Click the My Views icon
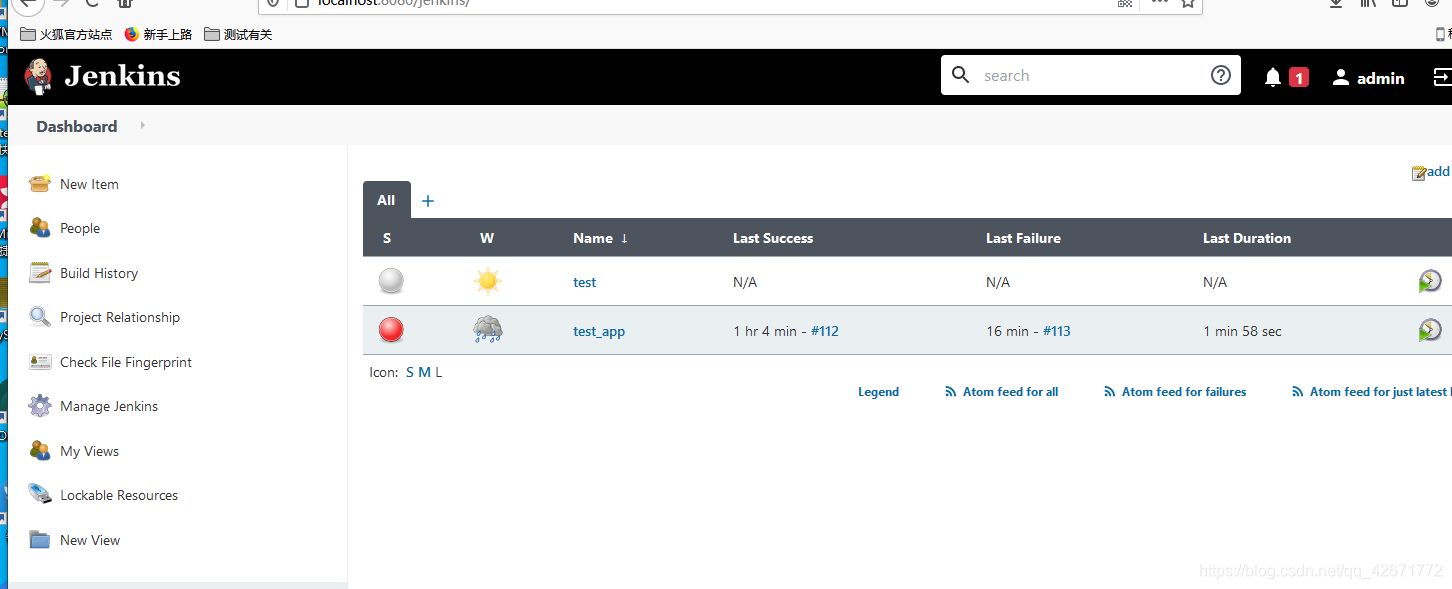Screen dimensions: 1452x589 [40, 450]
